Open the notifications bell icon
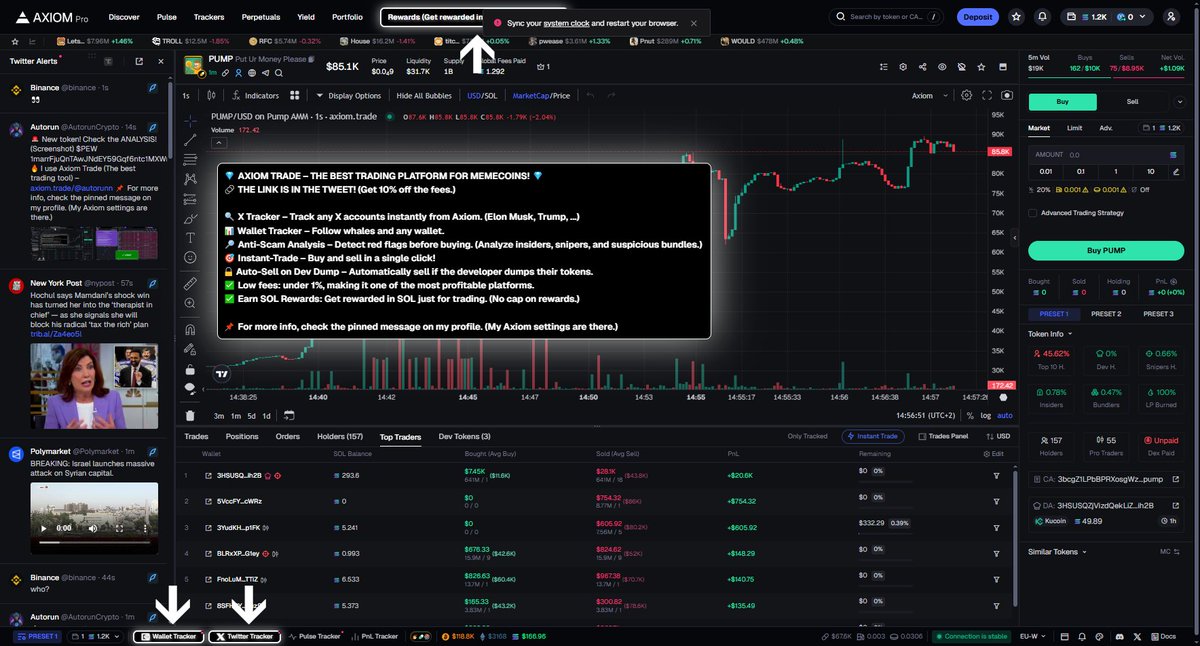The height and width of the screenshot is (646, 1200). [x=1043, y=17]
